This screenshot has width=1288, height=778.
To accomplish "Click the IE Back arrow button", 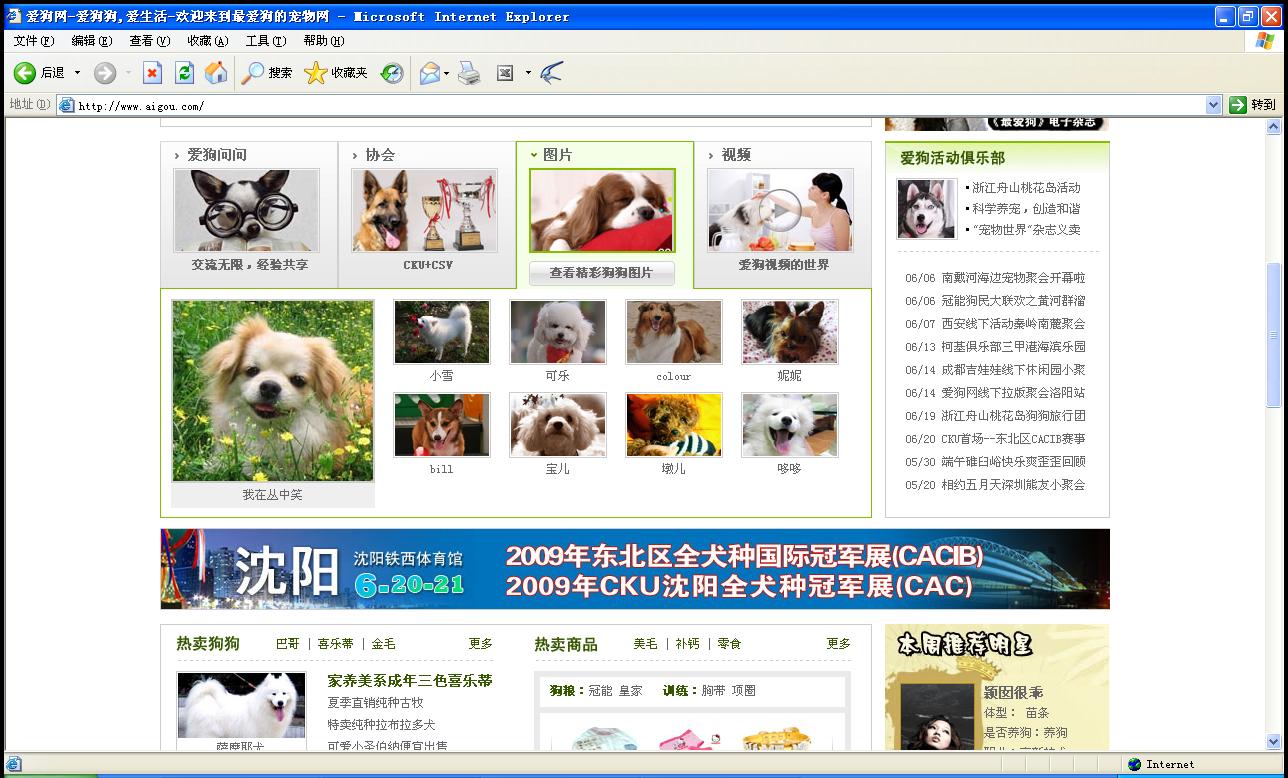I will 25,72.
